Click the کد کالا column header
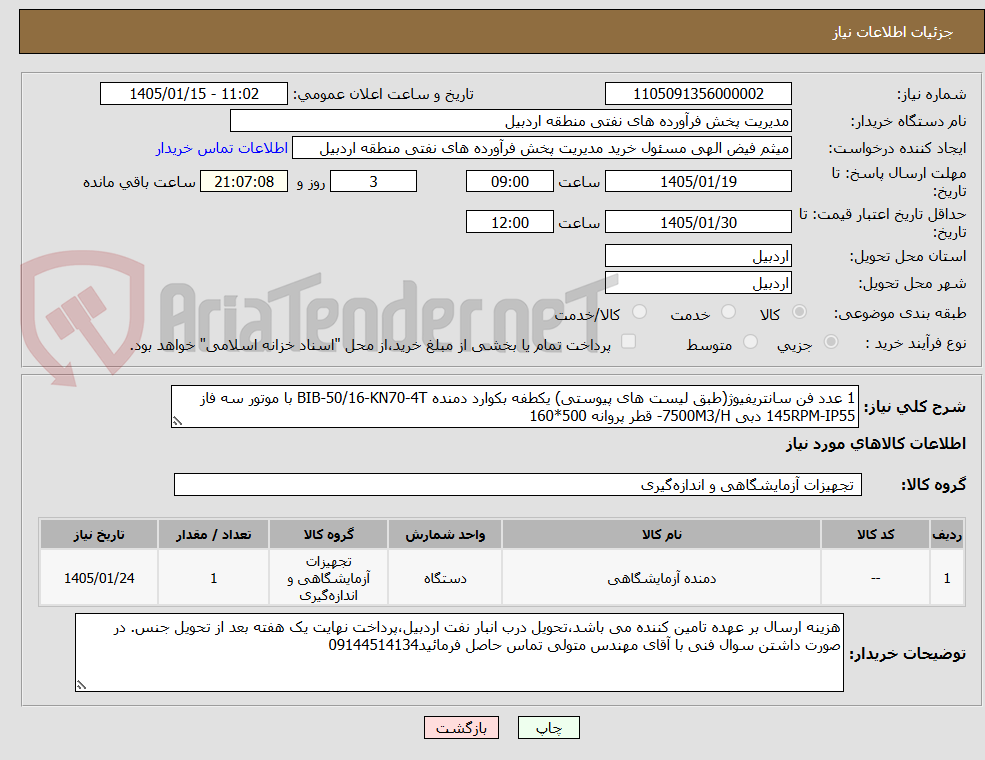The image size is (985, 760). 876,535
